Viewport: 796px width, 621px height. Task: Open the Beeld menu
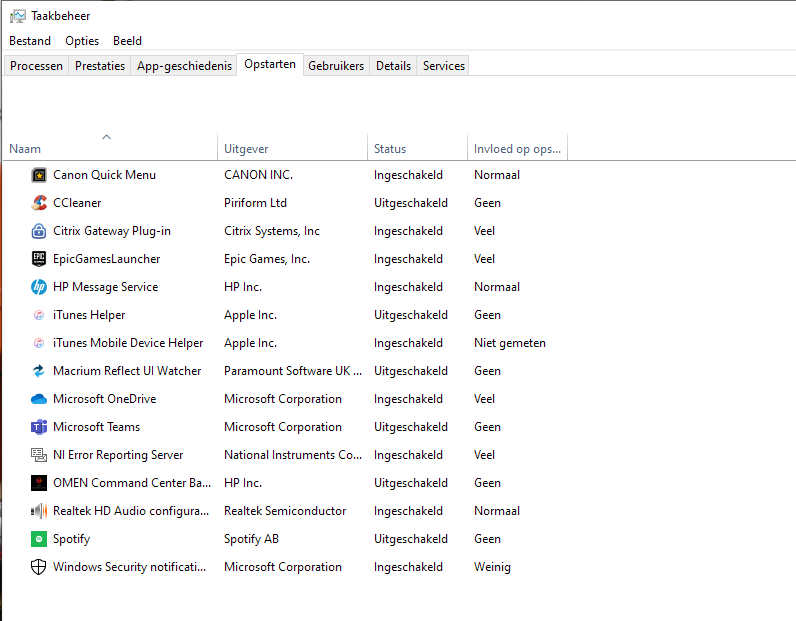tap(127, 41)
